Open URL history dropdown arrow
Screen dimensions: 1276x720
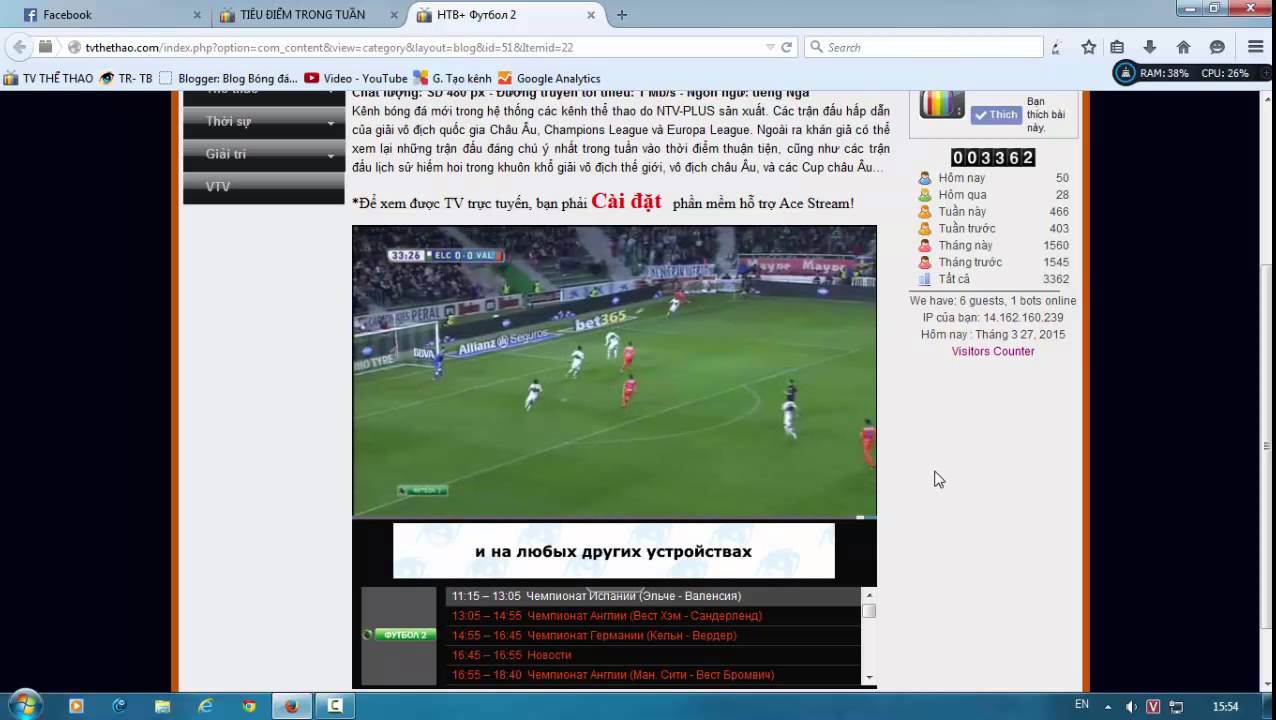(x=770, y=47)
